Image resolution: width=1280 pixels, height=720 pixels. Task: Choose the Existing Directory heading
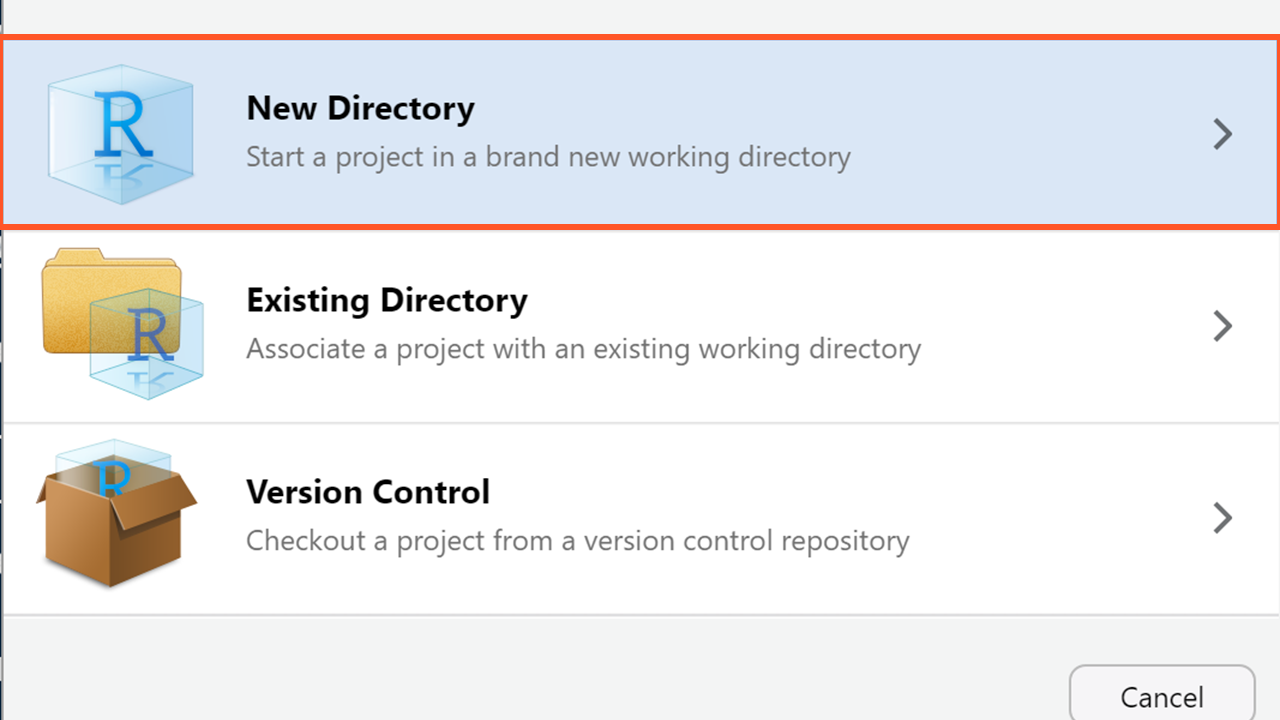tap(387, 300)
